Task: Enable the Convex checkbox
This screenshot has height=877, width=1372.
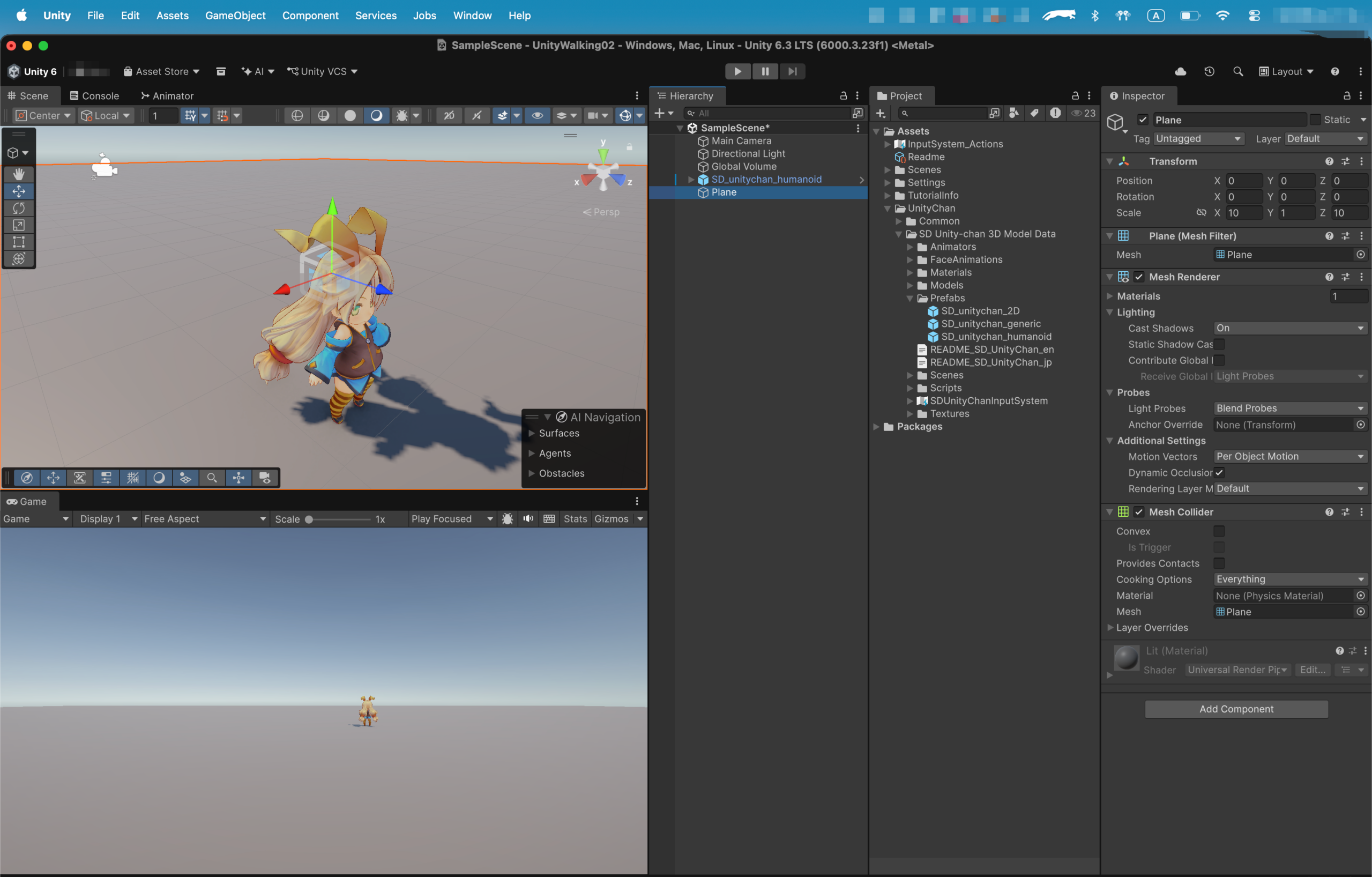Action: click(x=1219, y=531)
